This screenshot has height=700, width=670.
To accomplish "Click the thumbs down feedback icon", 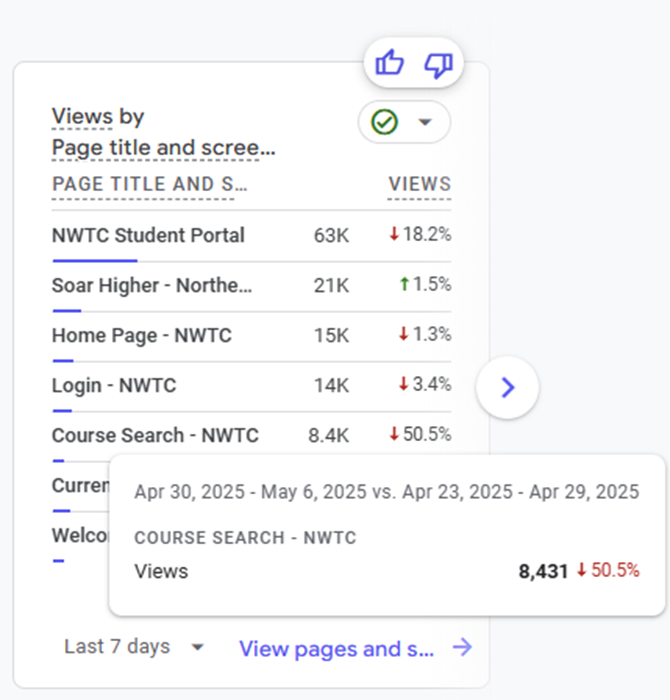I will point(438,65).
